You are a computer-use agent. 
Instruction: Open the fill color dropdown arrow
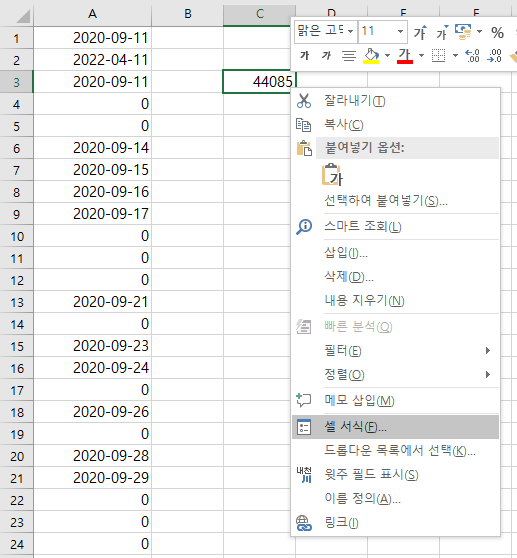[387, 56]
